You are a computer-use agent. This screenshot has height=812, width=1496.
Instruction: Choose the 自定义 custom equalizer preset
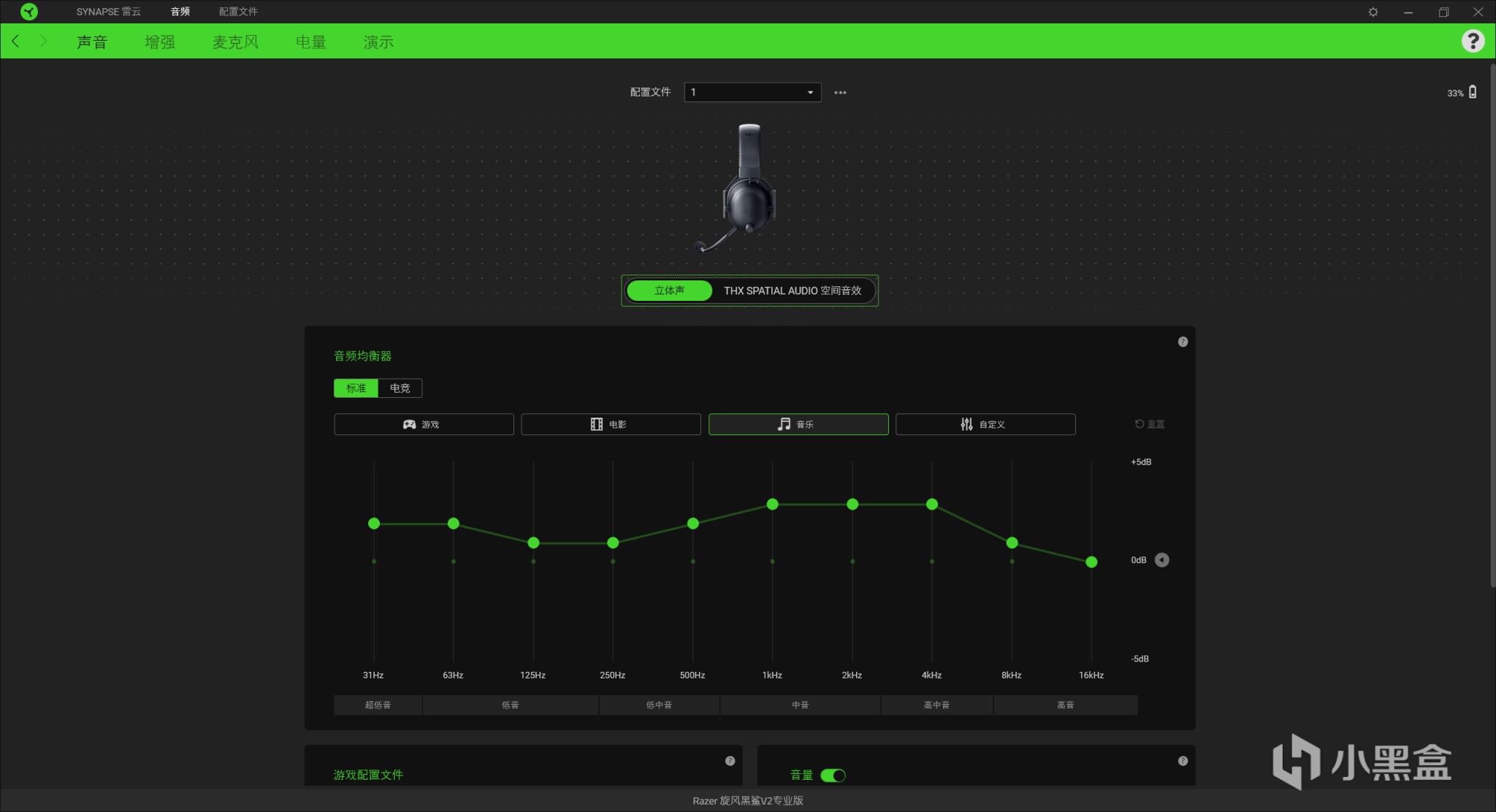point(985,424)
